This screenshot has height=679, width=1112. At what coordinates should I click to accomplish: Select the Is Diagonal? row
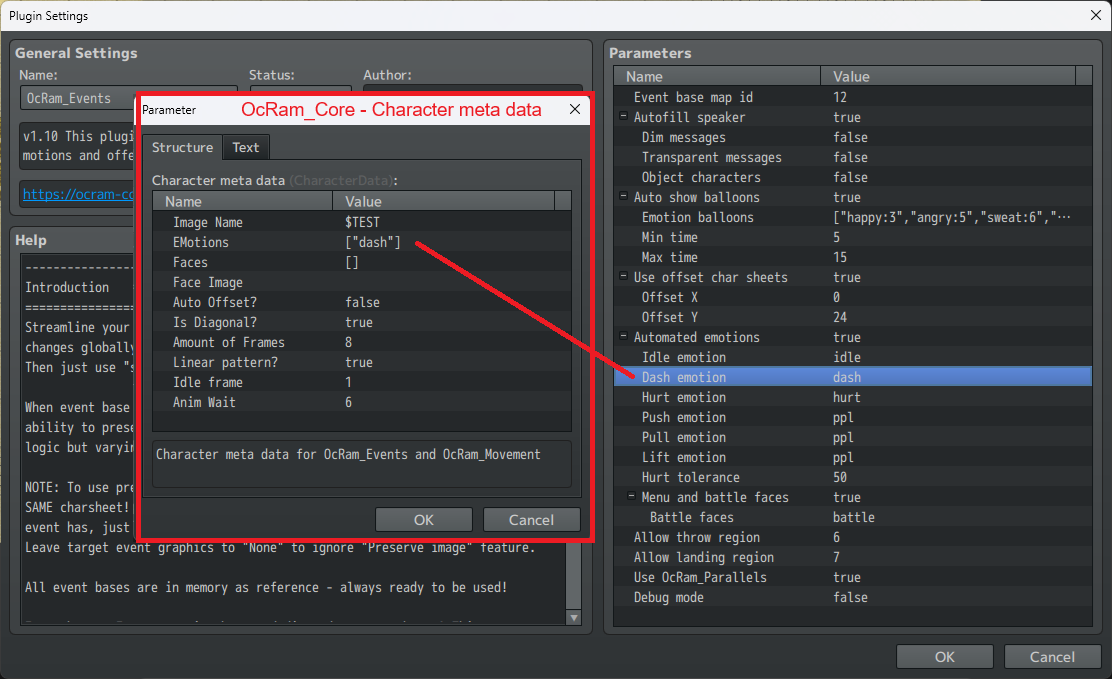pos(362,322)
